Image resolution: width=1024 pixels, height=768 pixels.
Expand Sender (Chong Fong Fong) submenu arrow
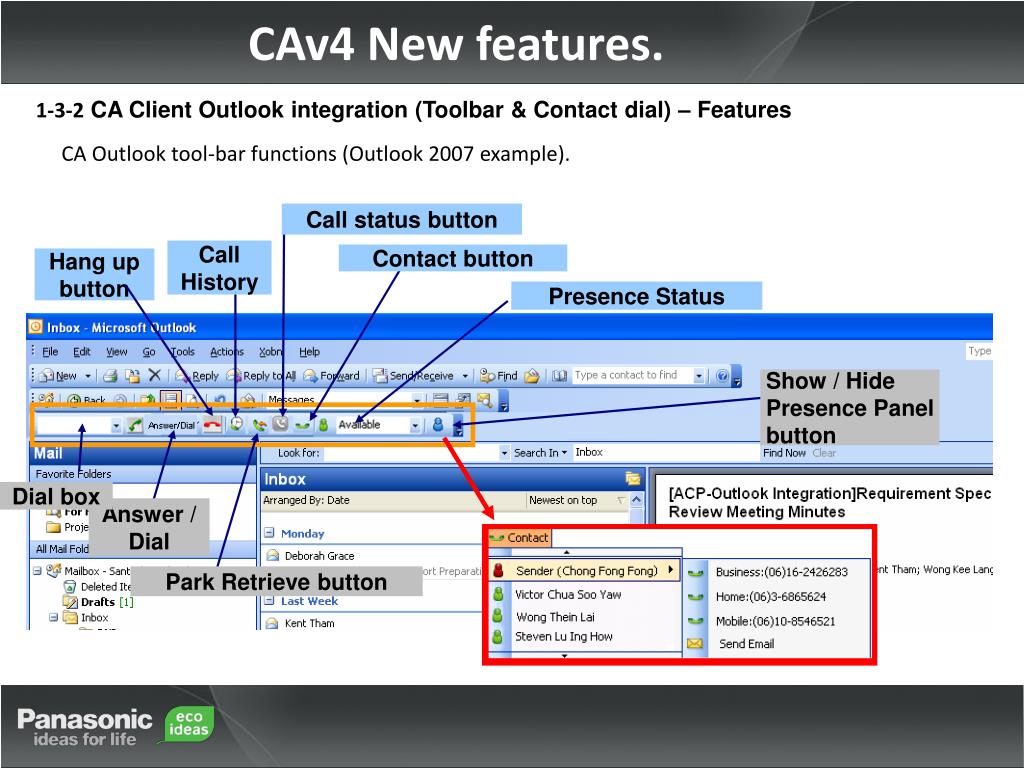click(670, 569)
